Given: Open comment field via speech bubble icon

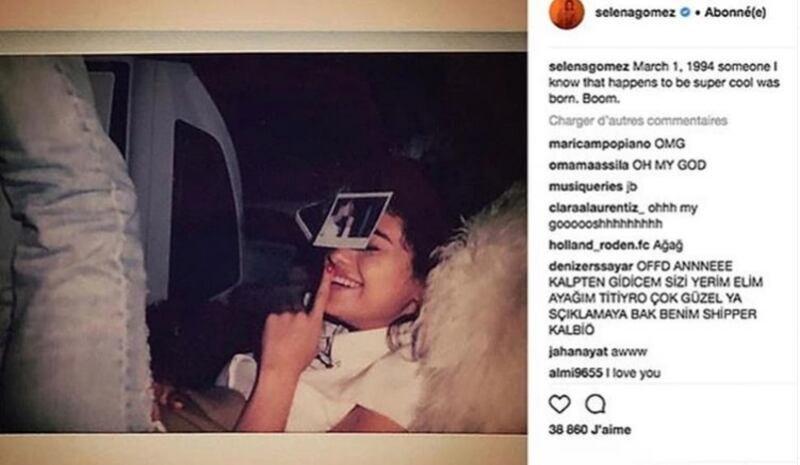Looking at the screenshot, I should tap(595, 404).
